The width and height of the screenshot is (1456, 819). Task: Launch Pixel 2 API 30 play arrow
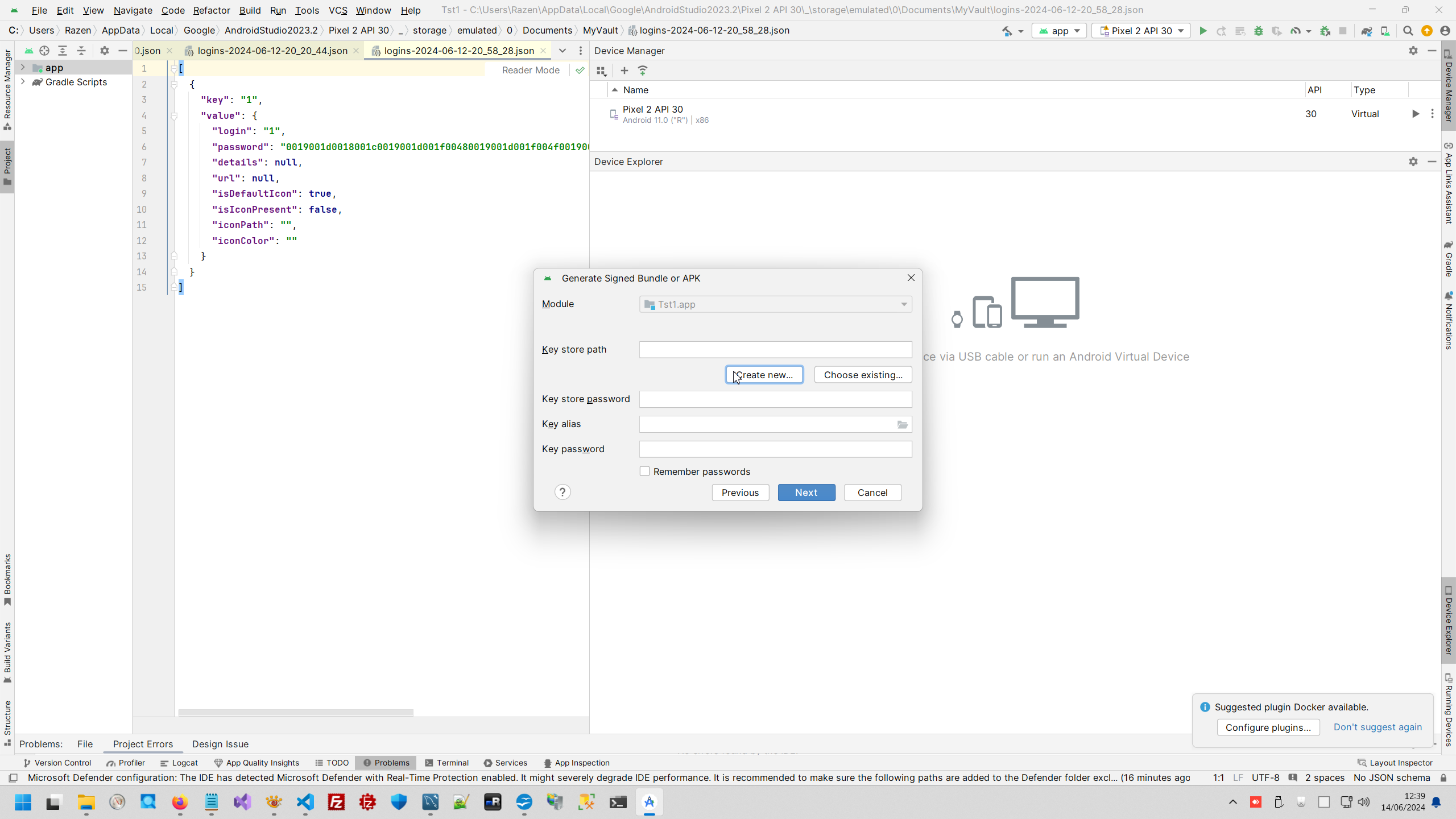tap(1415, 114)
